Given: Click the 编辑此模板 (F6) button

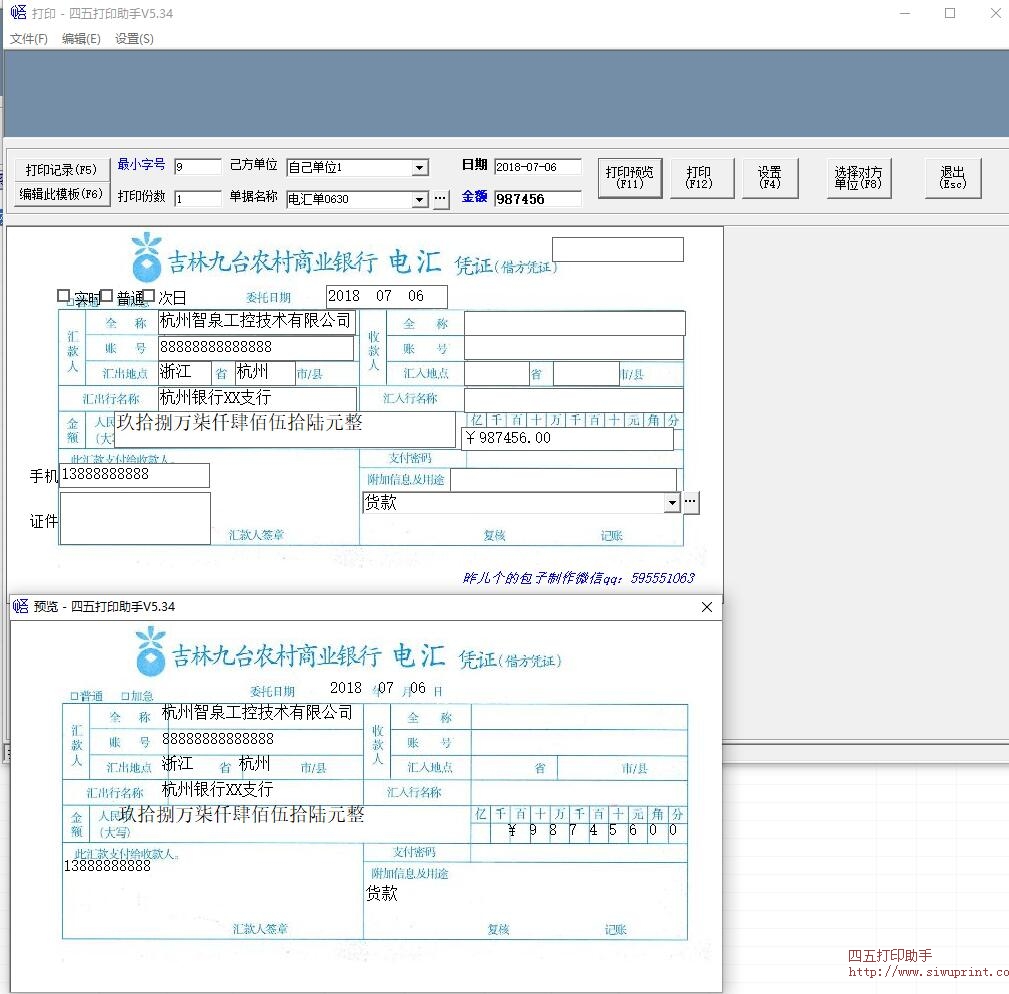Looking at the screenshot, I should tap(62, 194).
